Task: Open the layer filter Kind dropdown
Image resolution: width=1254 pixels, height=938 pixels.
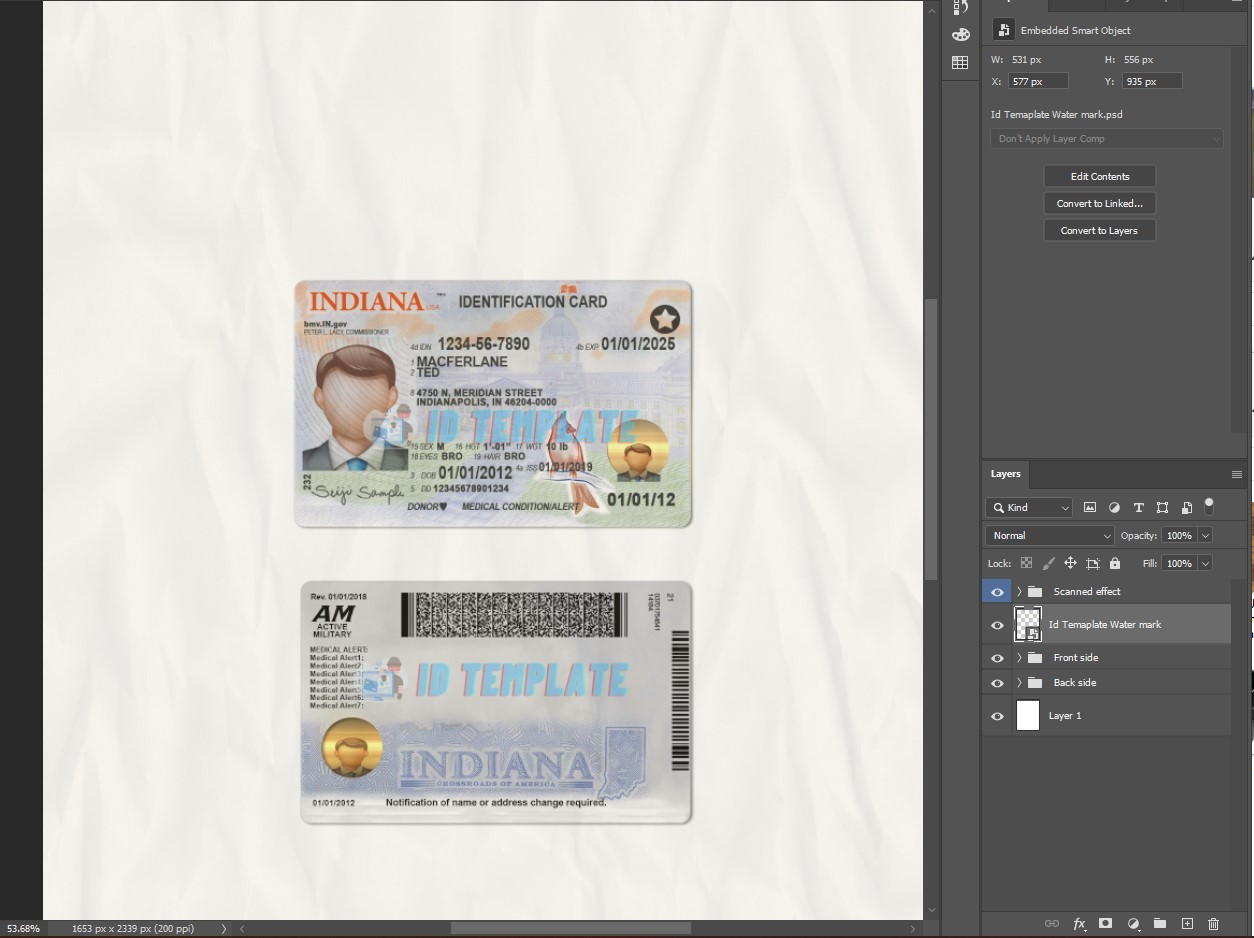Action: click(x=1029, y=508)
